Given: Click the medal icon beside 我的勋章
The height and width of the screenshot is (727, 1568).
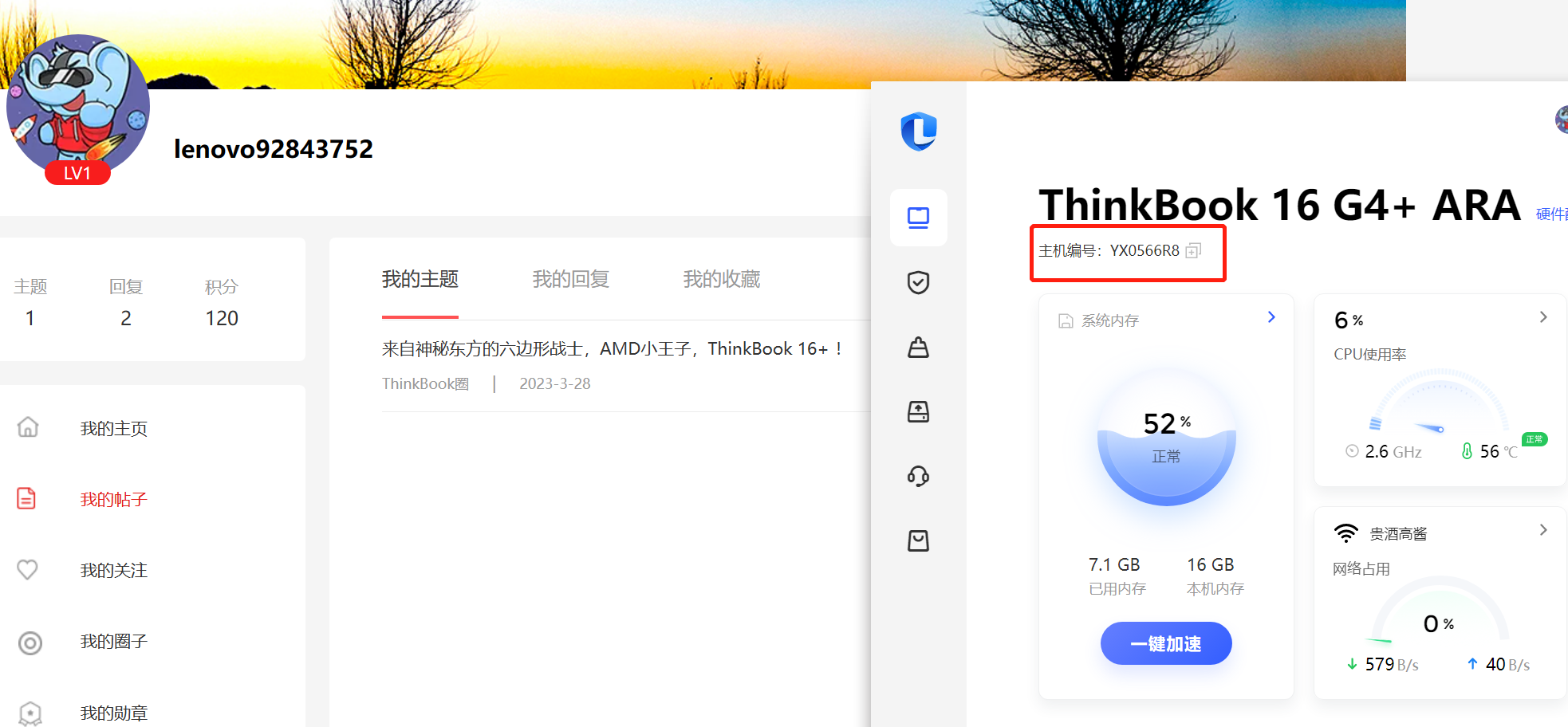Looking at the screenshot, I should click(30, 713).
